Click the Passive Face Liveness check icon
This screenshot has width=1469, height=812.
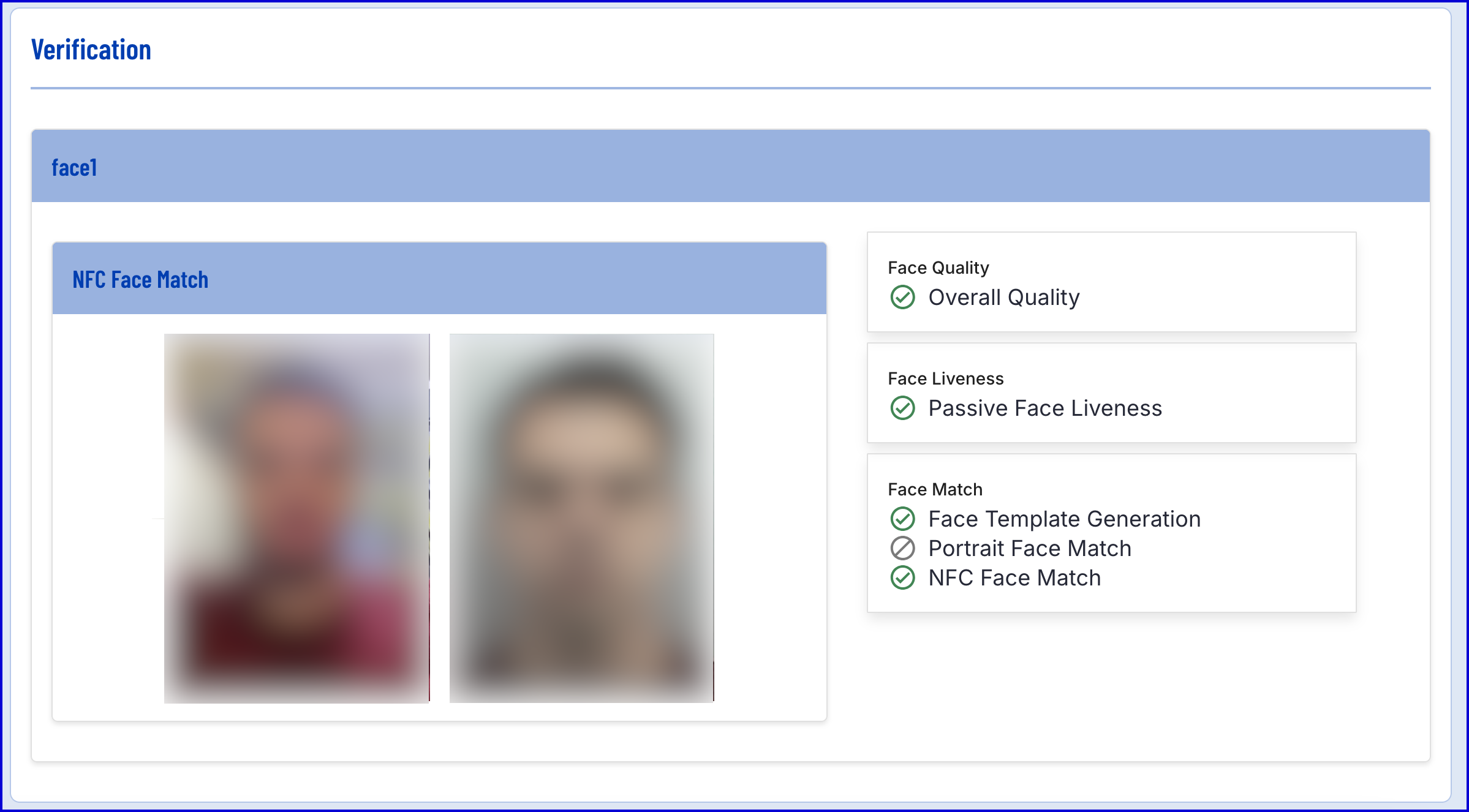[902, 408]
